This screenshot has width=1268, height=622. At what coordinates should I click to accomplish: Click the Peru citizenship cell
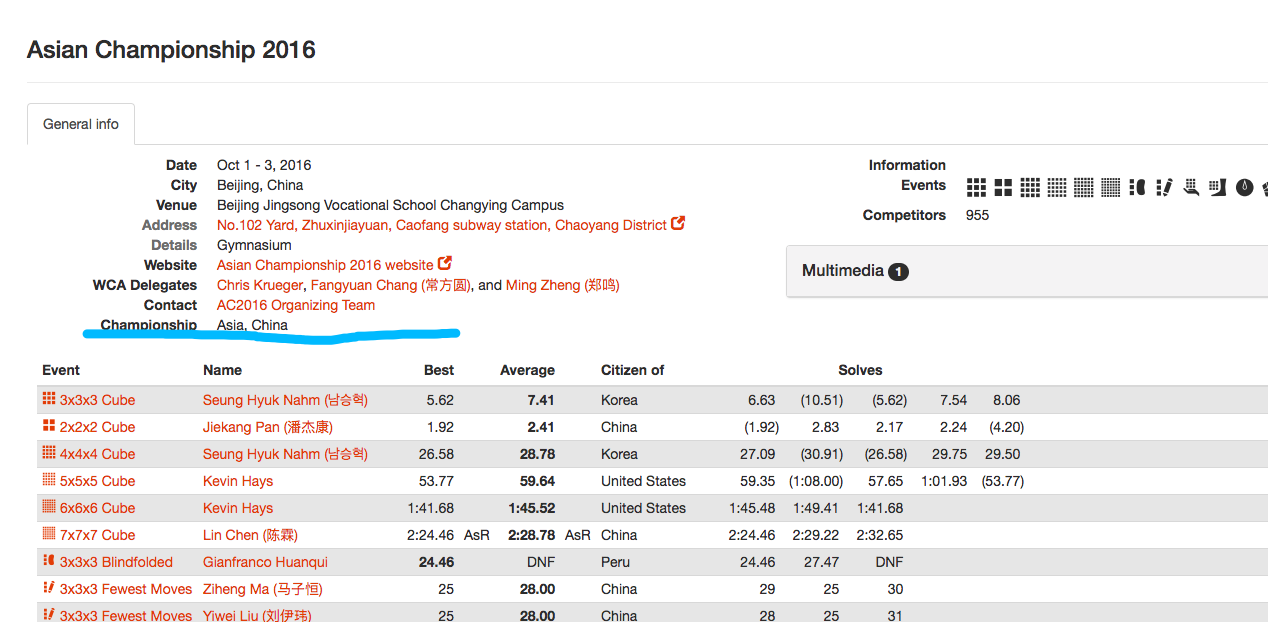pyautogui.click(x=617, y=562)
